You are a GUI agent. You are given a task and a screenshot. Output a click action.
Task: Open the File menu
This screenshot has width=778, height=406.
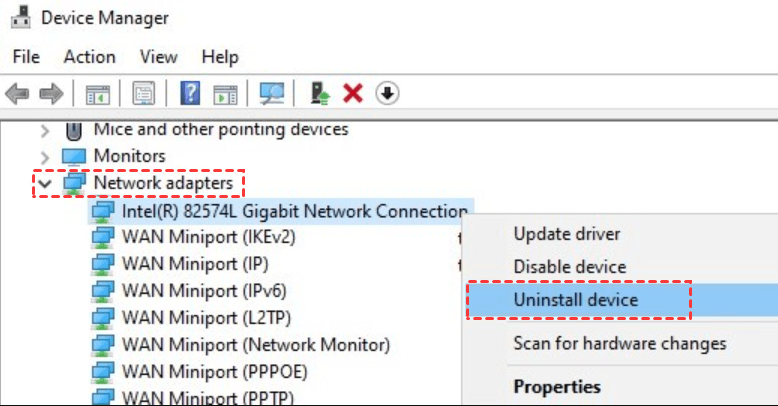point(26,57)
